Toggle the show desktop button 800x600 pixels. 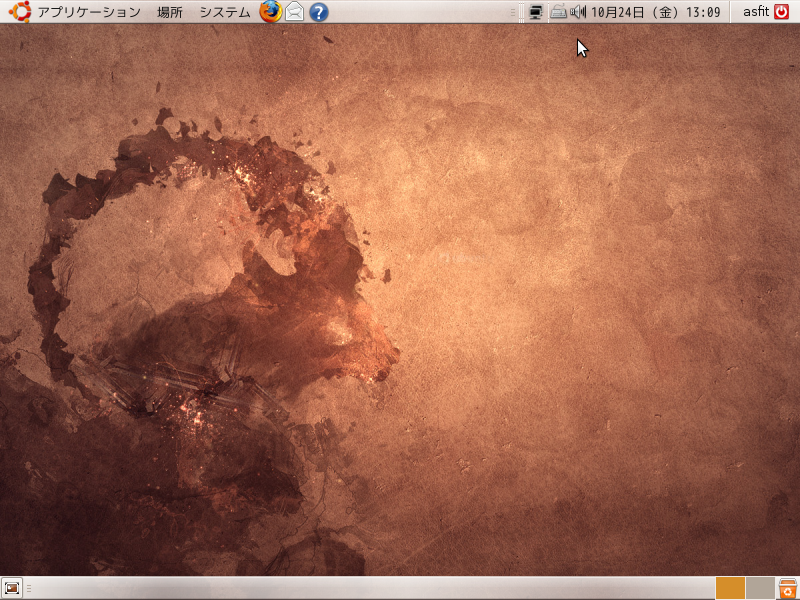click(12, 588)
